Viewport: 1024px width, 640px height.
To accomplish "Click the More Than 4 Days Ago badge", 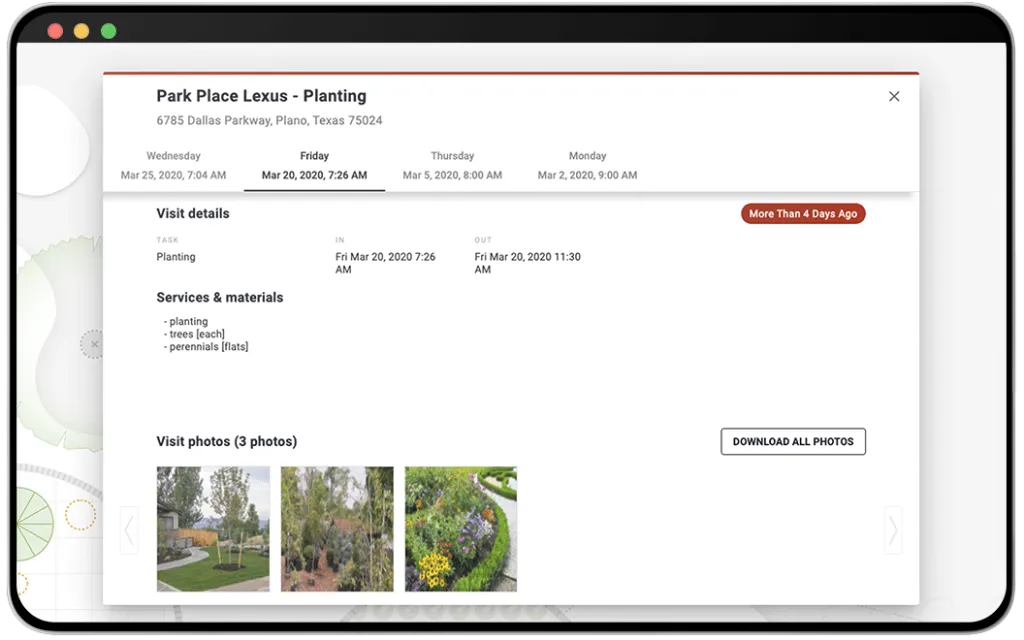I will pos(803,214).
